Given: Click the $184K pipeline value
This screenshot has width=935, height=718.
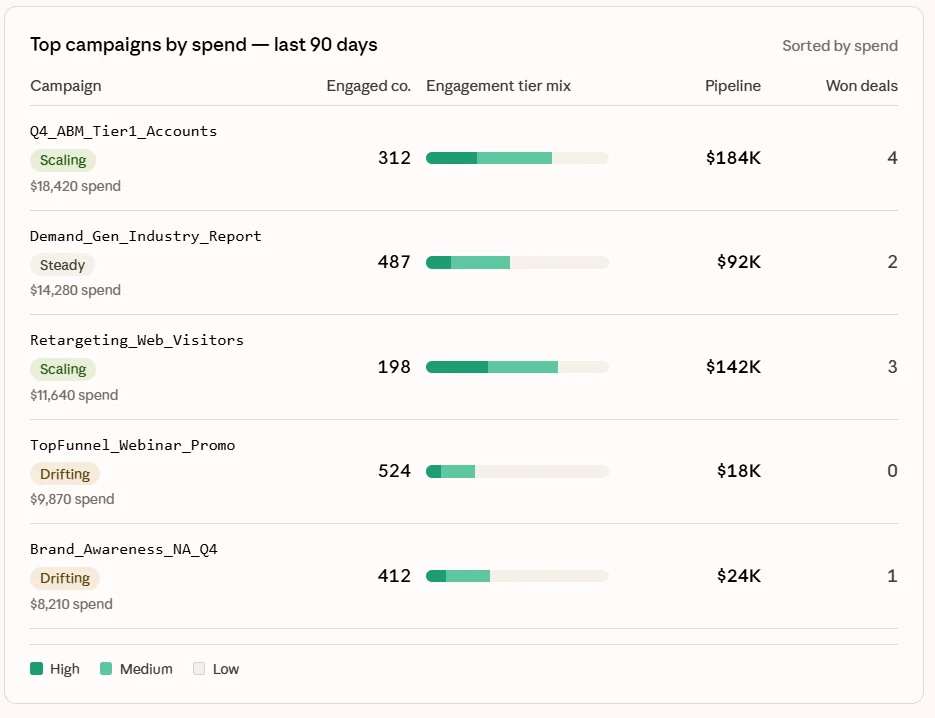Looking at the screenshot, I should click(733, 158).
